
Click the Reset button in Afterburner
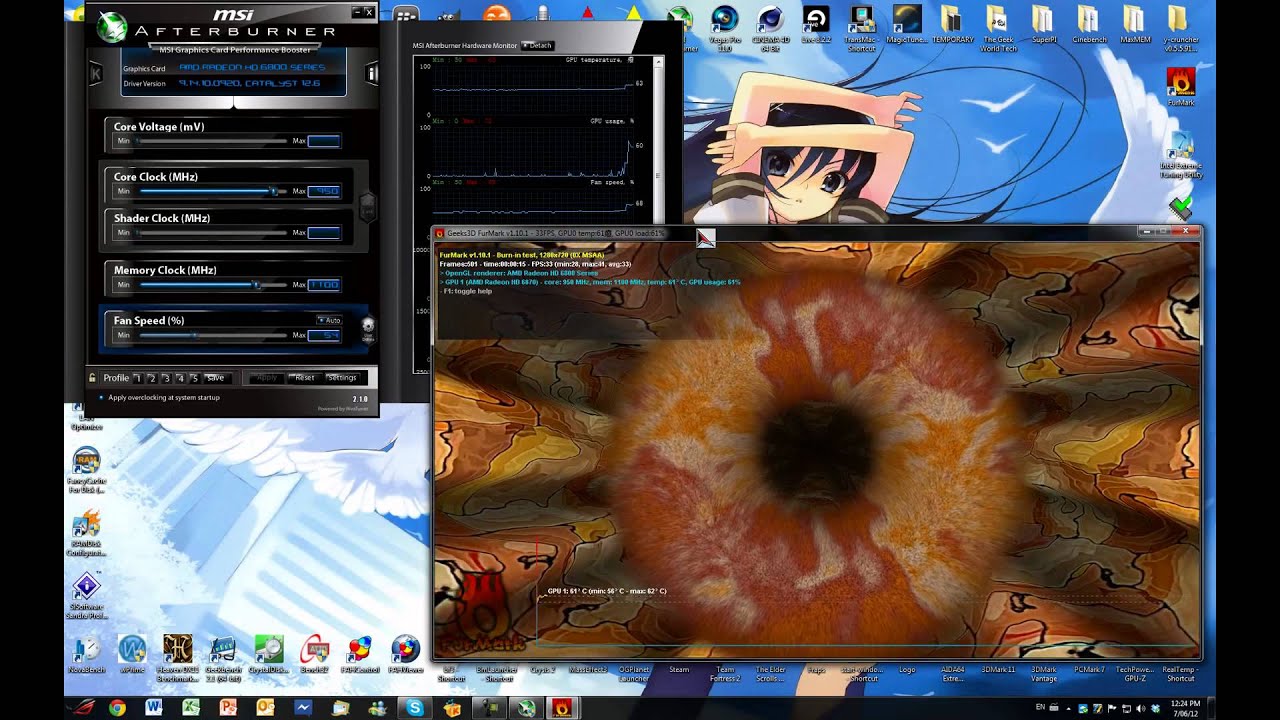(x=304, y=378)
